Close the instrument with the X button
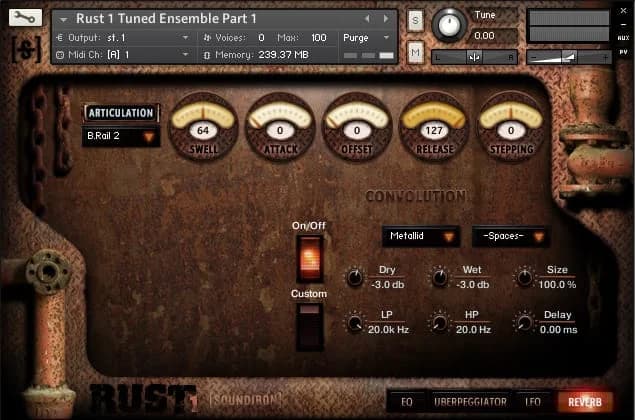 pos(623,11)
